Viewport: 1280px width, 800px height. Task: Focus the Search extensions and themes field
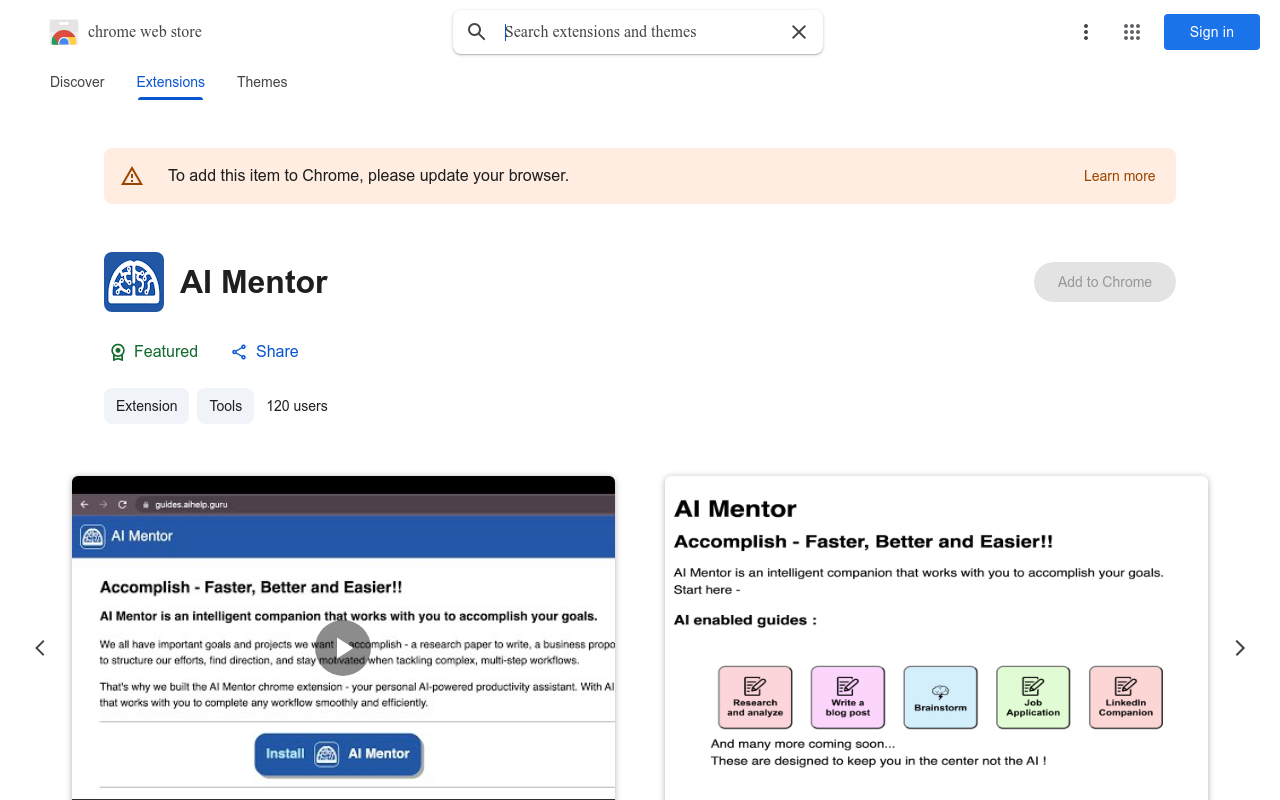point(640,32)
